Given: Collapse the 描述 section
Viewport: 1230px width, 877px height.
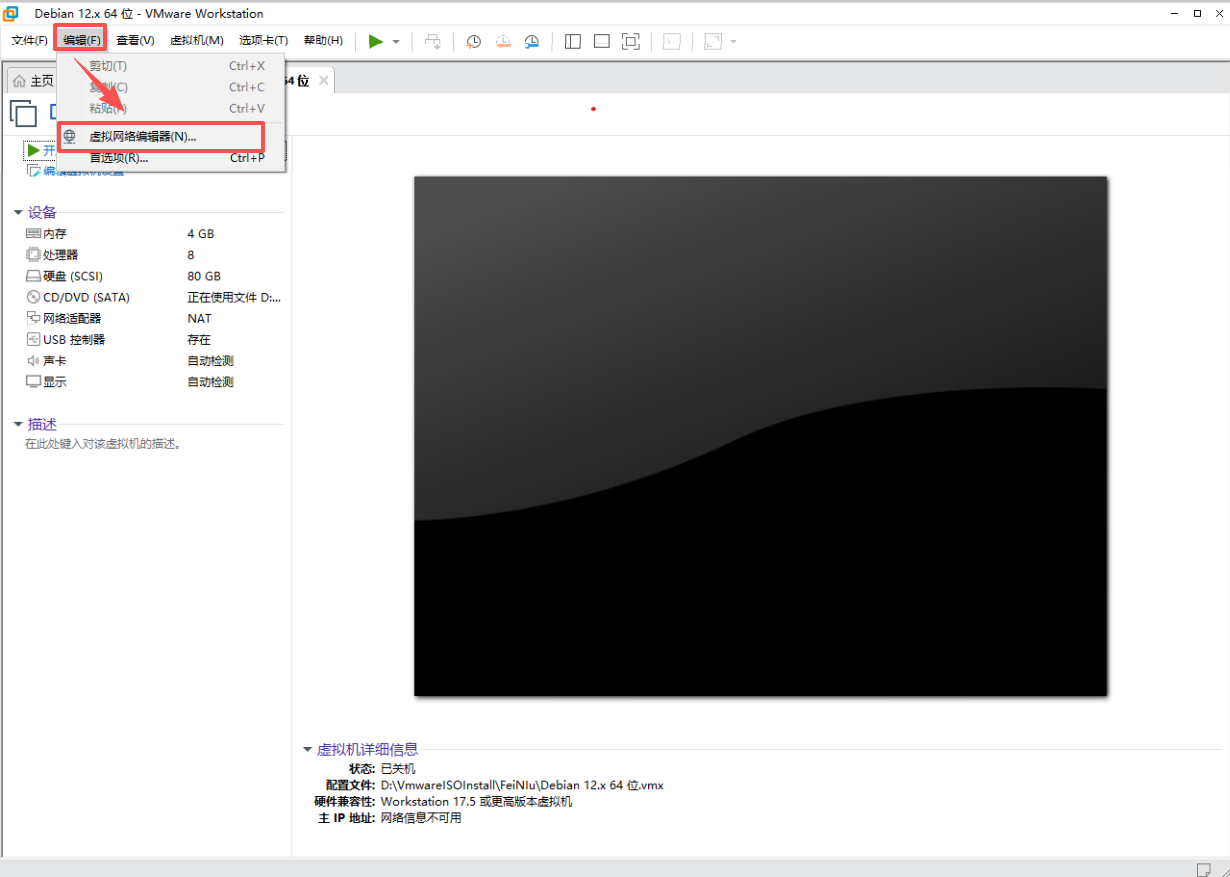Looking at the screenshot, I should coord(18,424).
